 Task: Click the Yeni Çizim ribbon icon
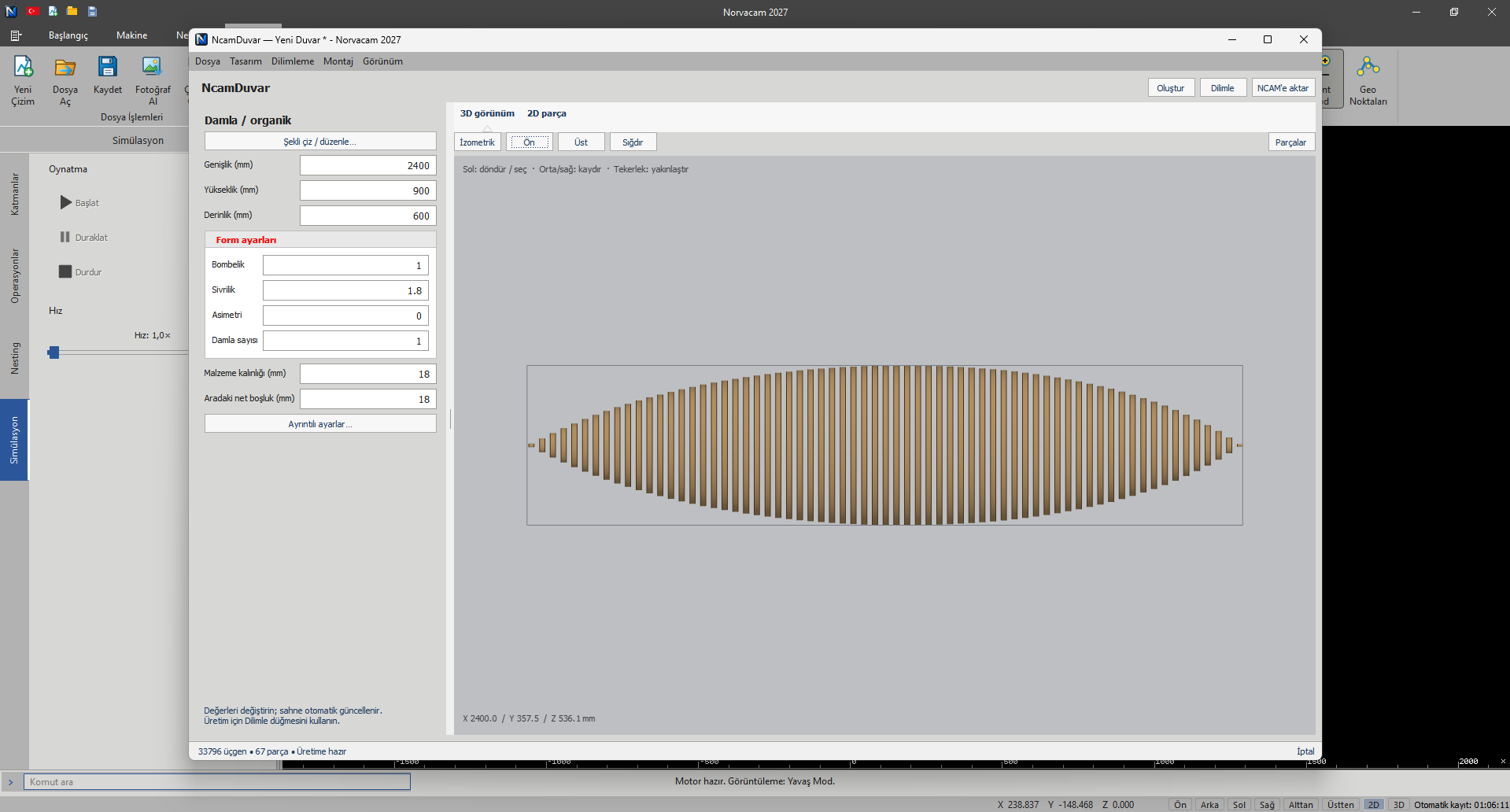[24, 79]
